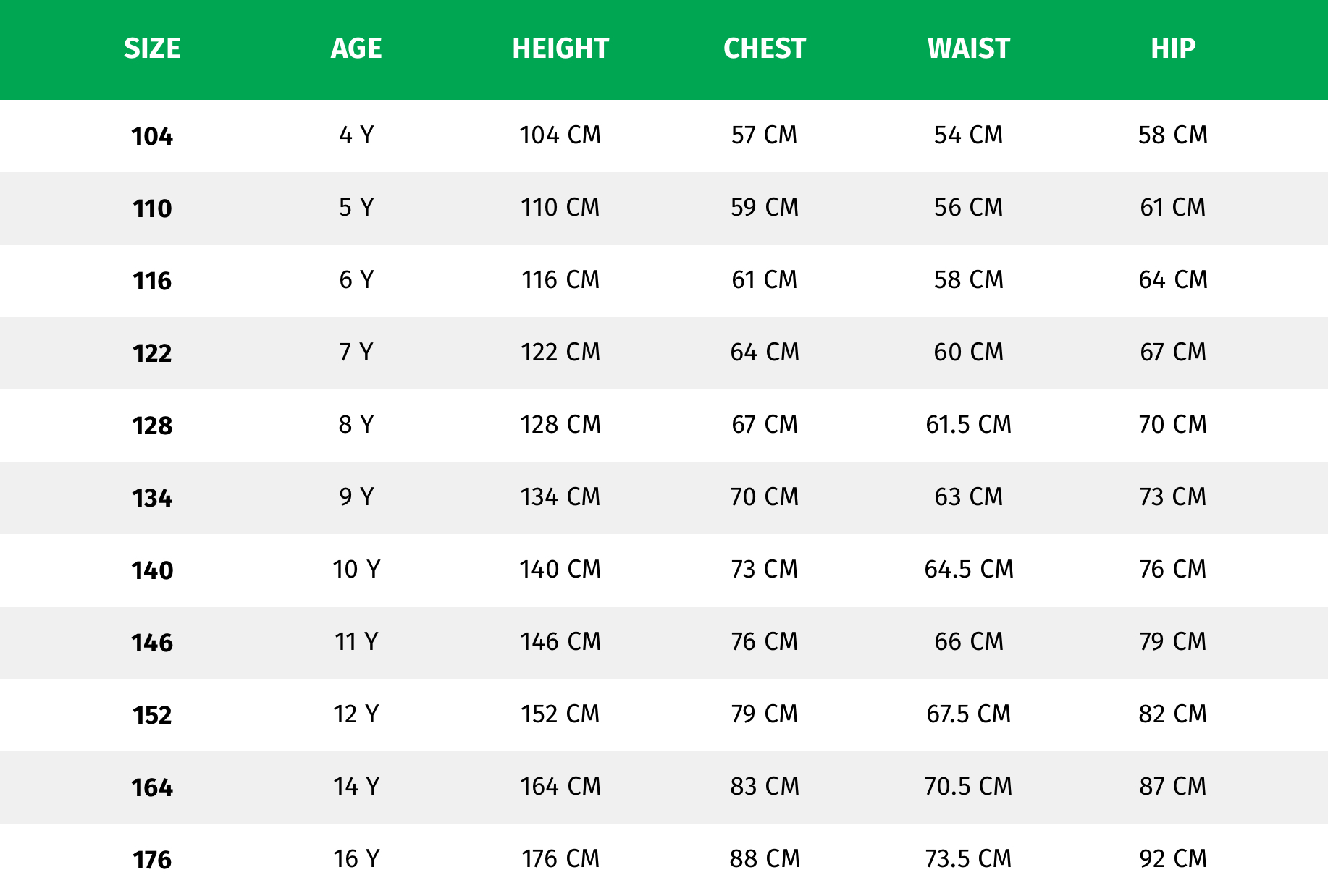Click the age cell '7 Y'

click(x=356, y=352)
